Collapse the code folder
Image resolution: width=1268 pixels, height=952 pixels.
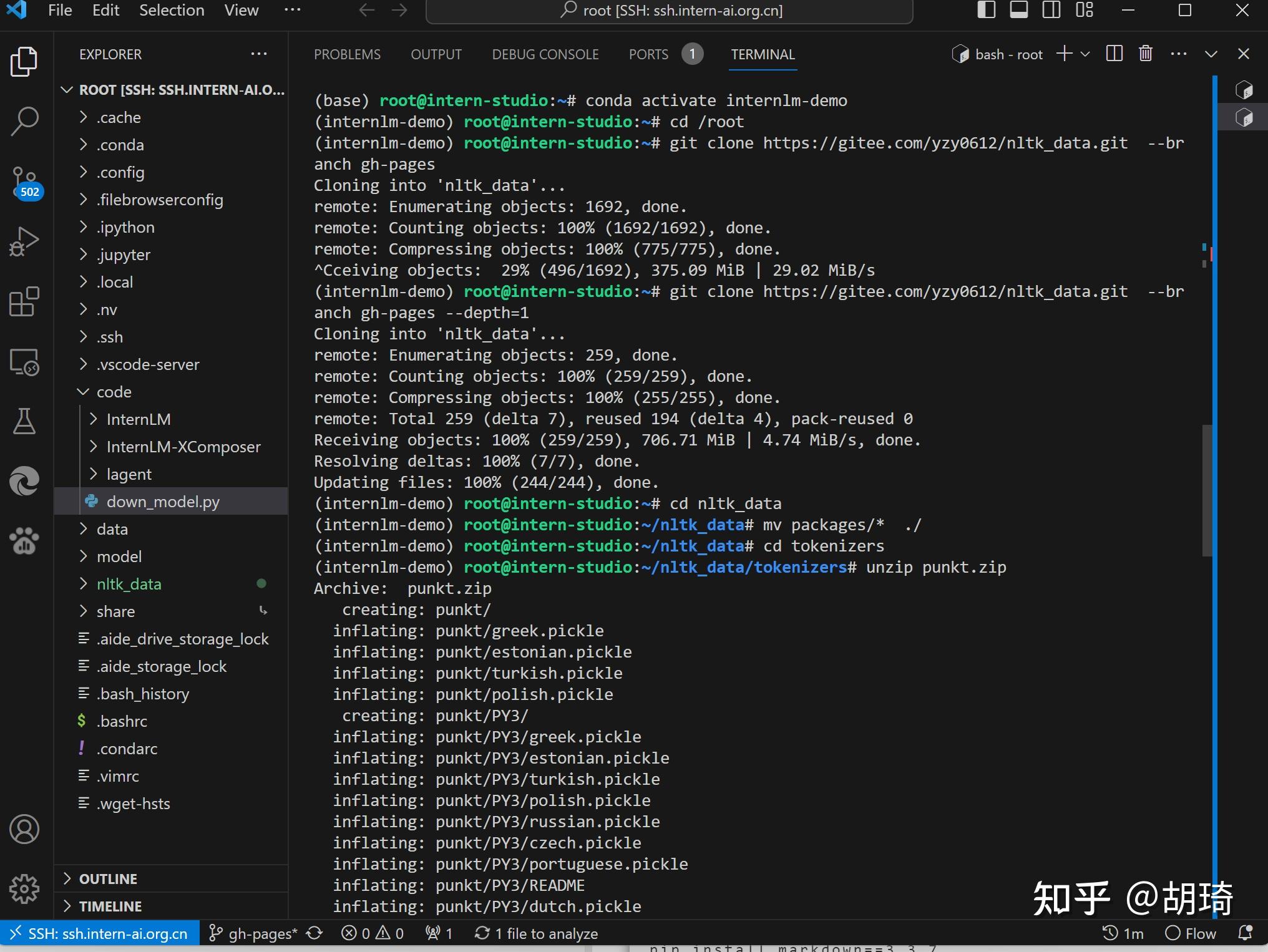coord(114,392)
